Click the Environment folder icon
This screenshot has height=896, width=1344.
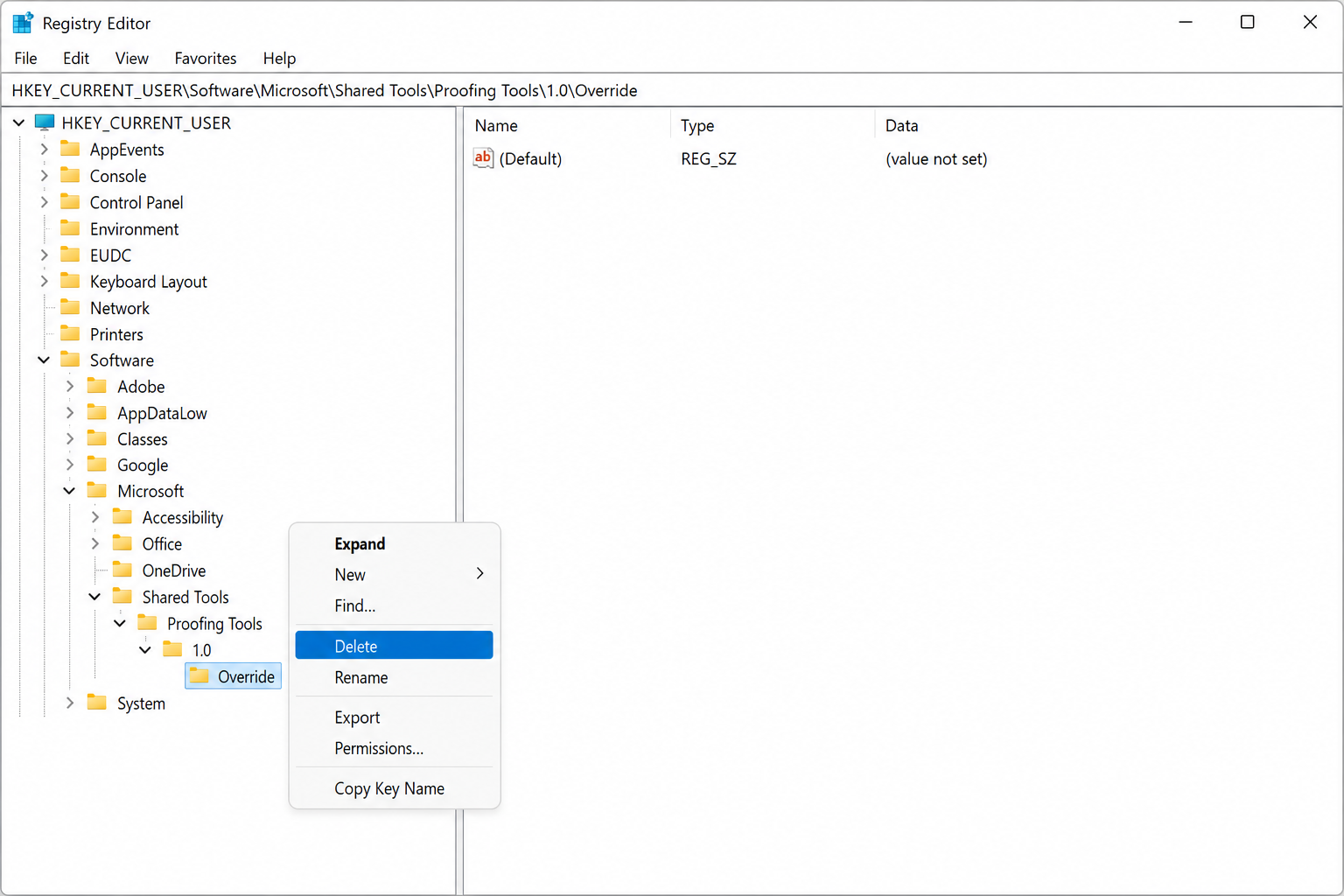tap(70, 228)
